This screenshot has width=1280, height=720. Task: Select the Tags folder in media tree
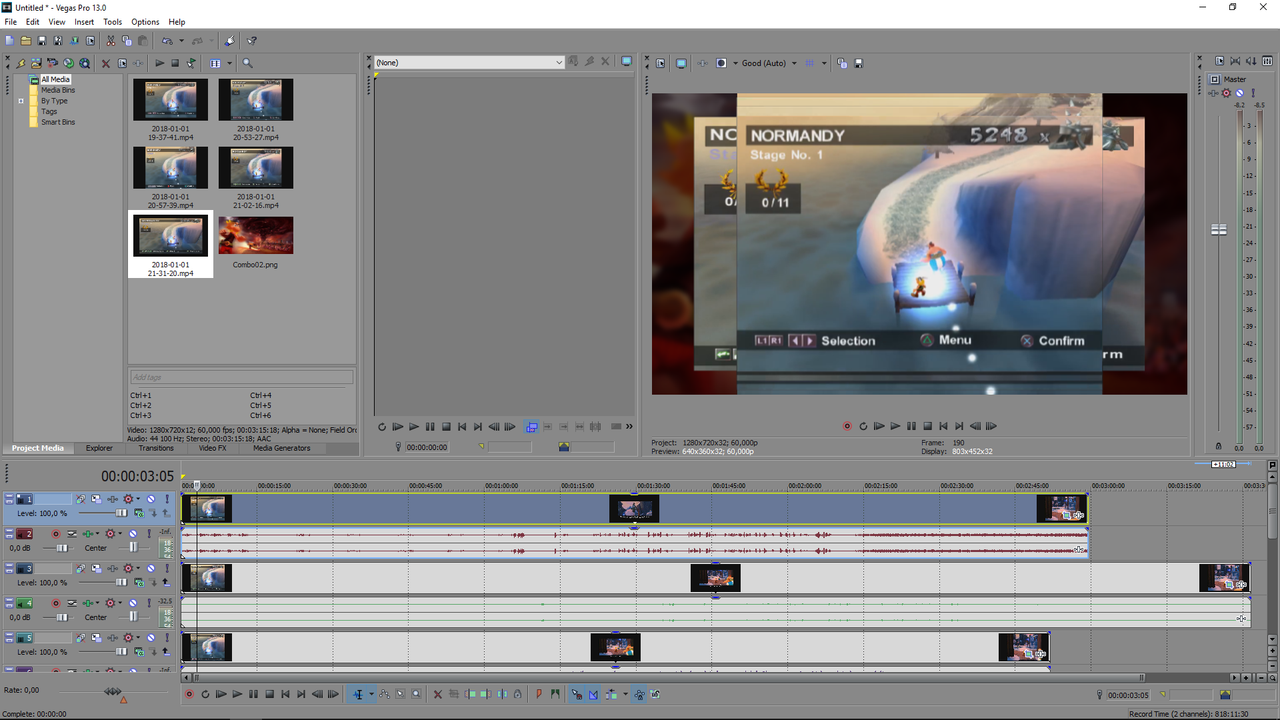pyautogui.click(x=48, y=111)
